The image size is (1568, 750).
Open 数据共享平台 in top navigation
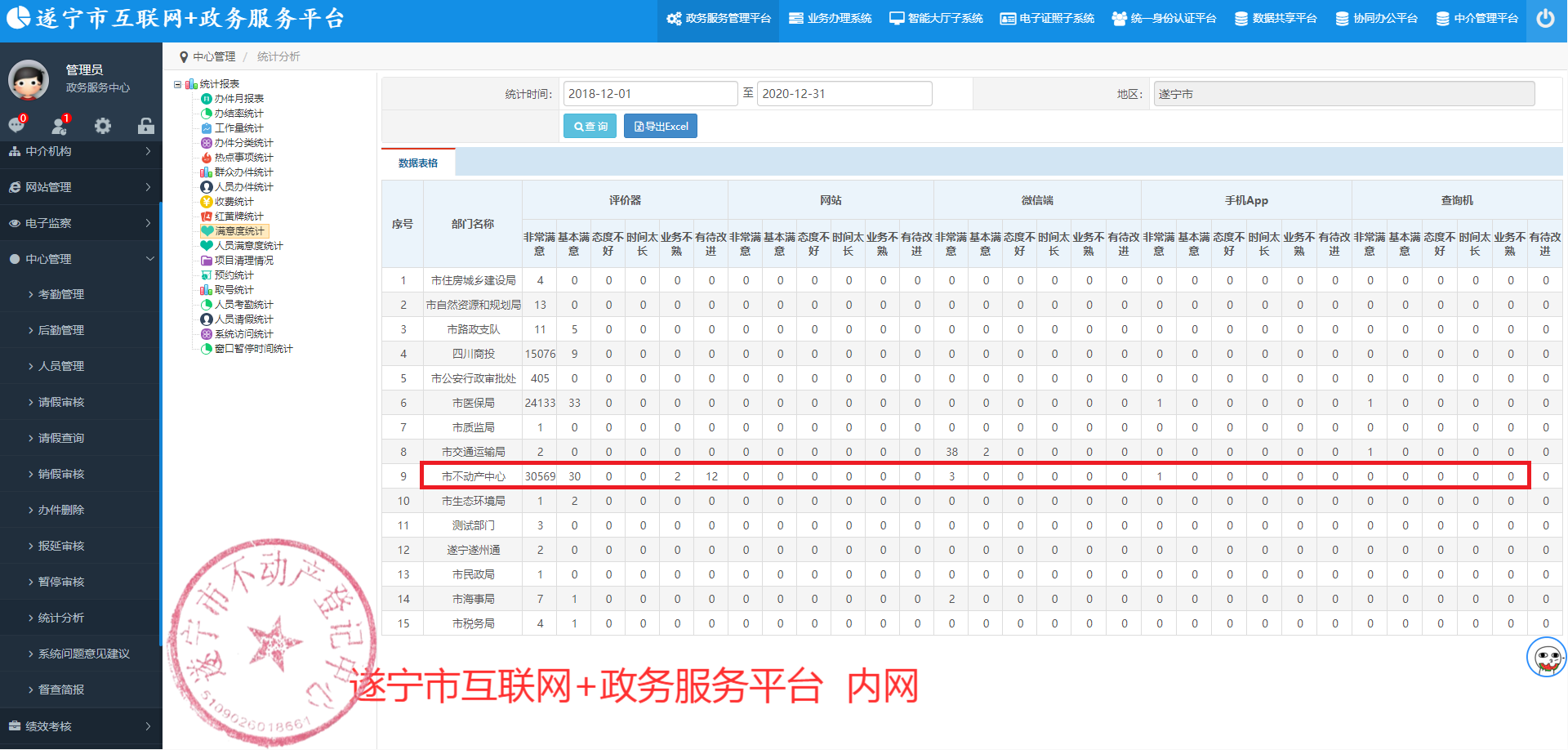(x=1276, y=19)
